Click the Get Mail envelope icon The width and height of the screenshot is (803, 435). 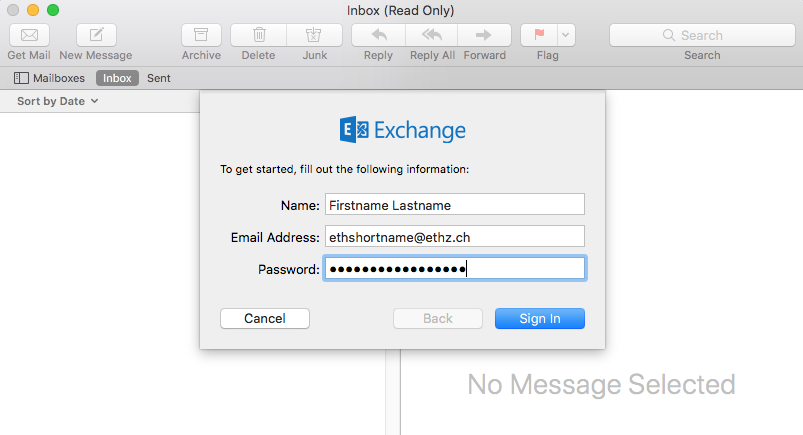click(29, 35)
